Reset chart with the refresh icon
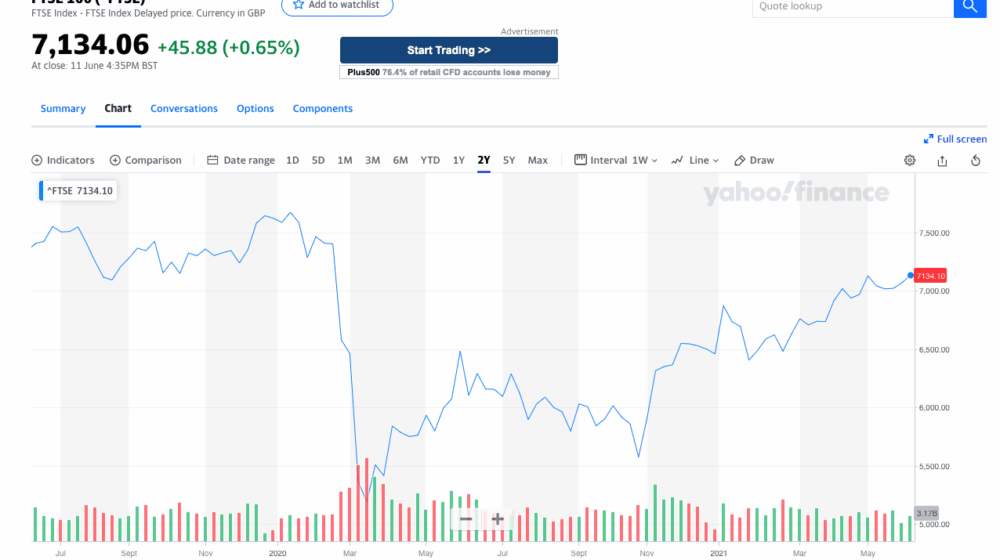Screen dimensions: 1000x560 pos(975,160)
